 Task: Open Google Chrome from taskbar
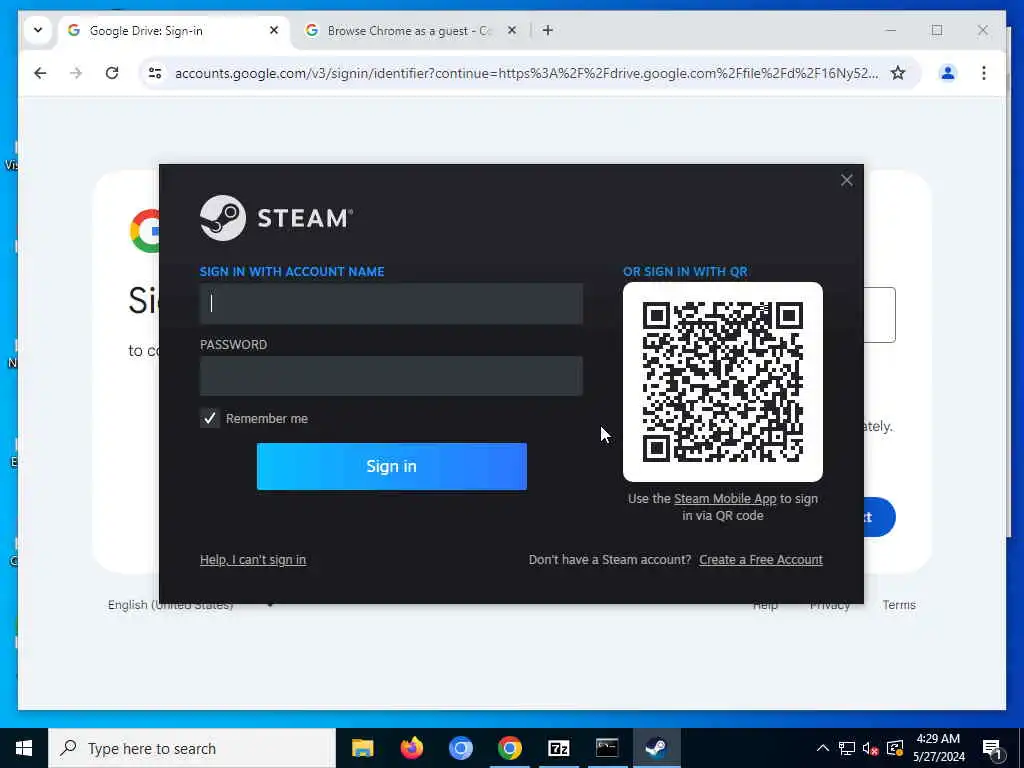pos(509,748)
